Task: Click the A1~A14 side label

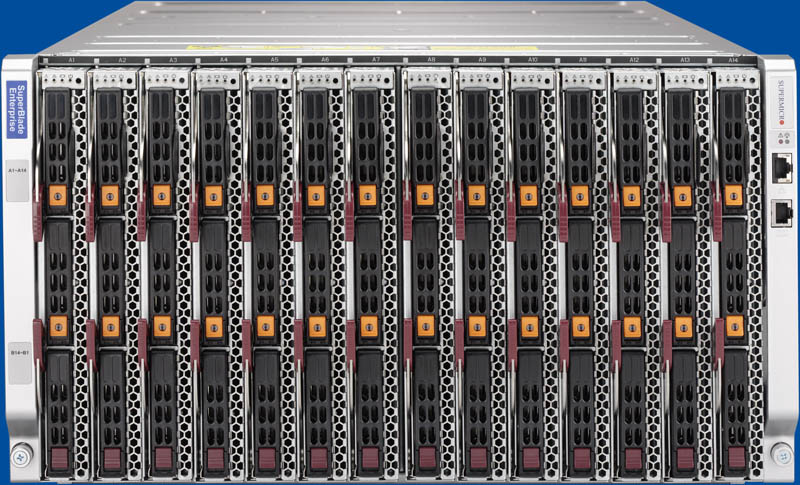Action: [x=18, y=181]
